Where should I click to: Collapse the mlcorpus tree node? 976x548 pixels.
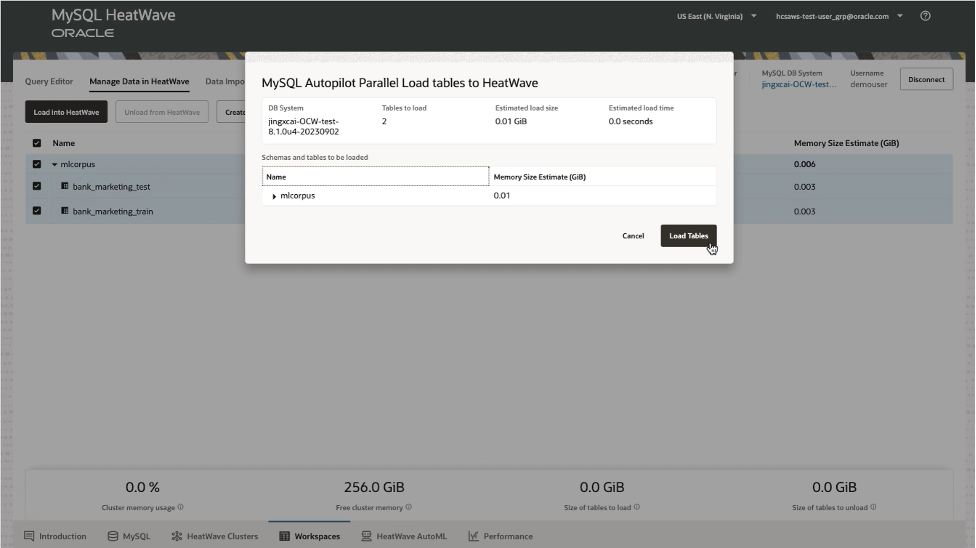tap(55, 164)
